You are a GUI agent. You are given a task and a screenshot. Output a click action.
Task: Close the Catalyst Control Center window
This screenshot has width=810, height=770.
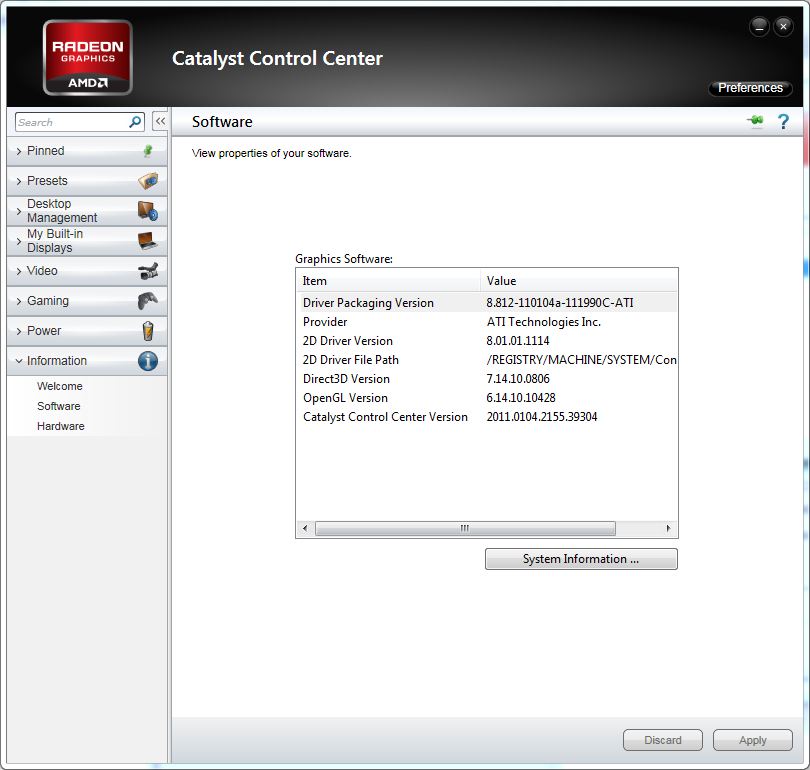coord(783,26)
